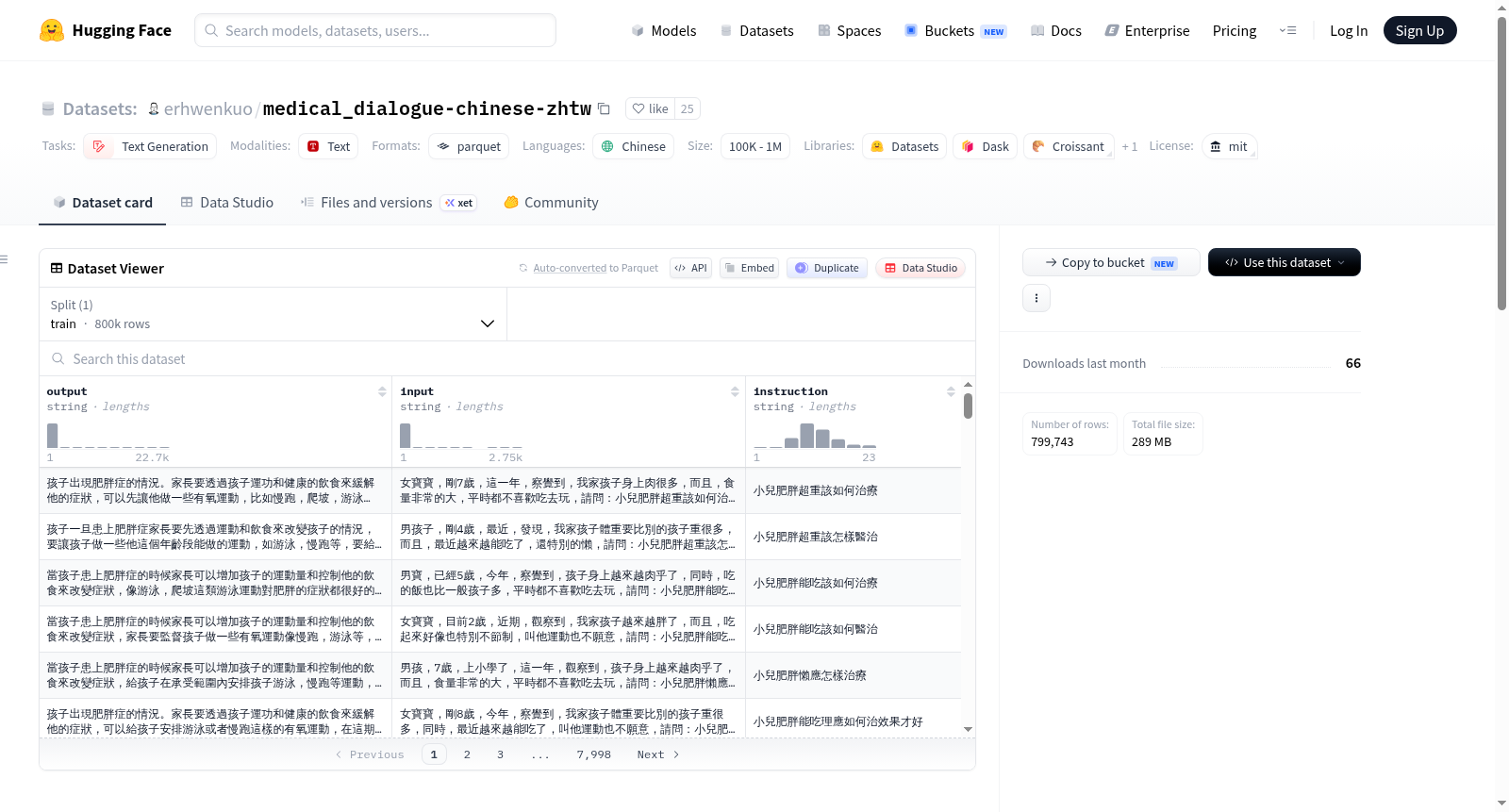Open Enterprise in navigation

[x=1147, y=30]
